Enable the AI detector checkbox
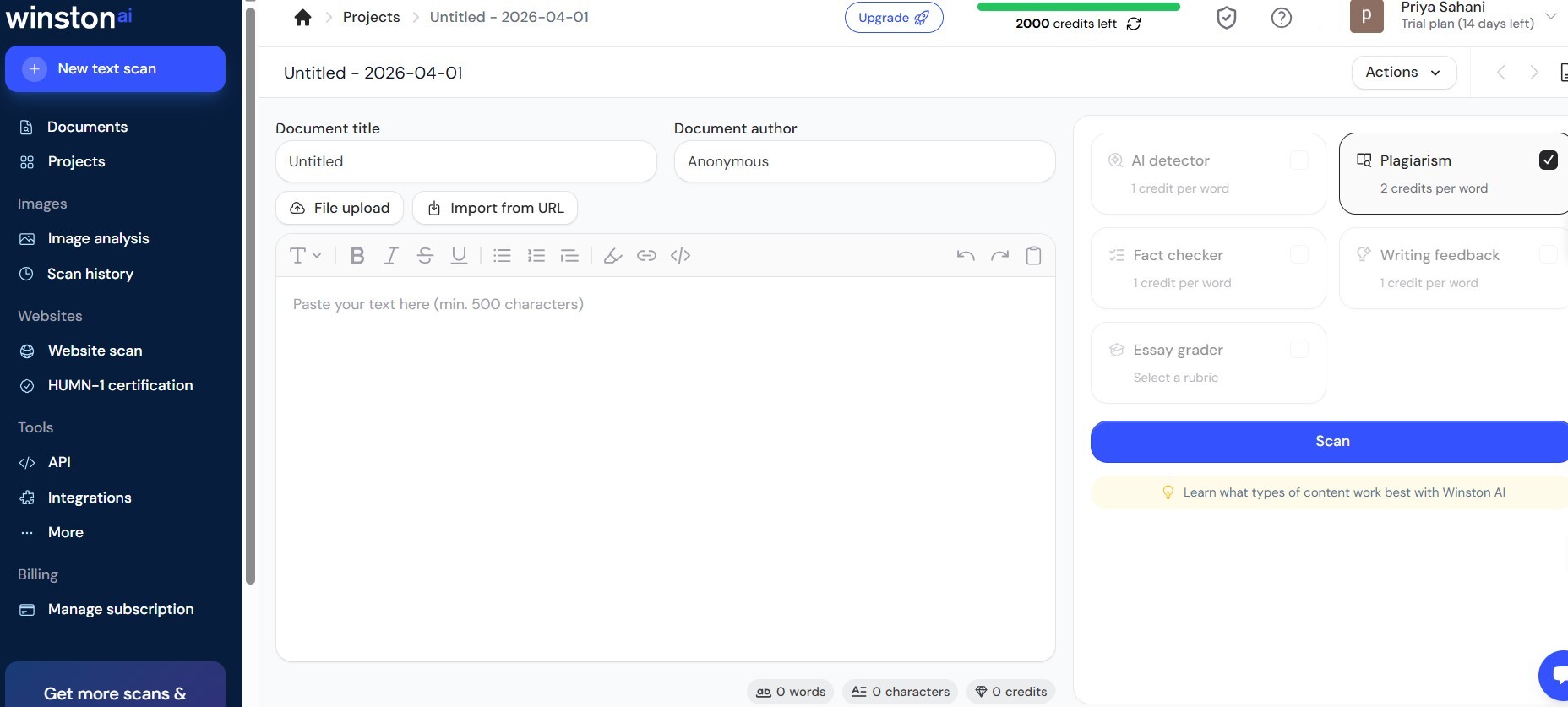This screenshot has width=1568, height=707. pos(1299,160)
